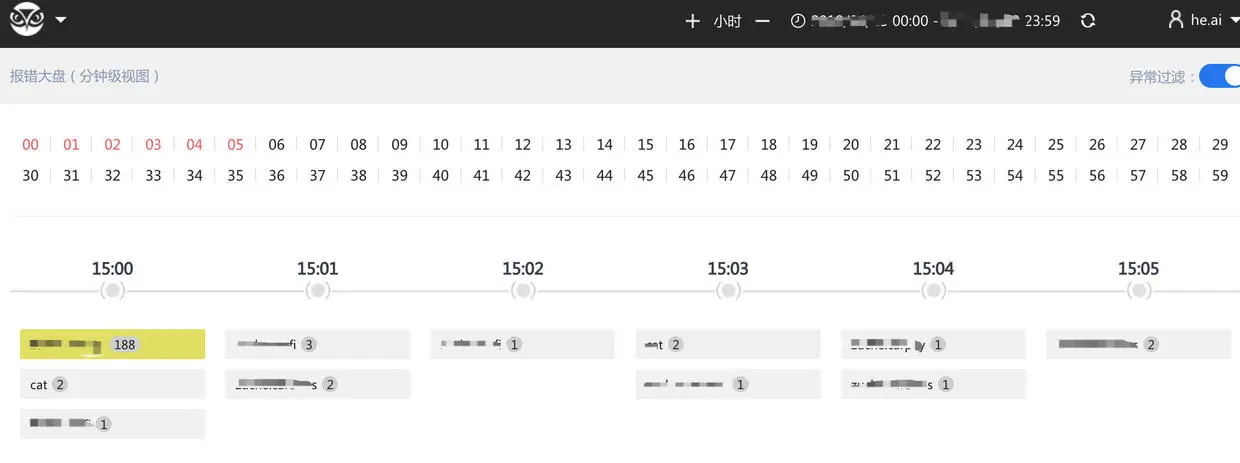Screen dimensions: 1240x463
Task: Click the user profile icon
Action: [x=1176, y=20]
